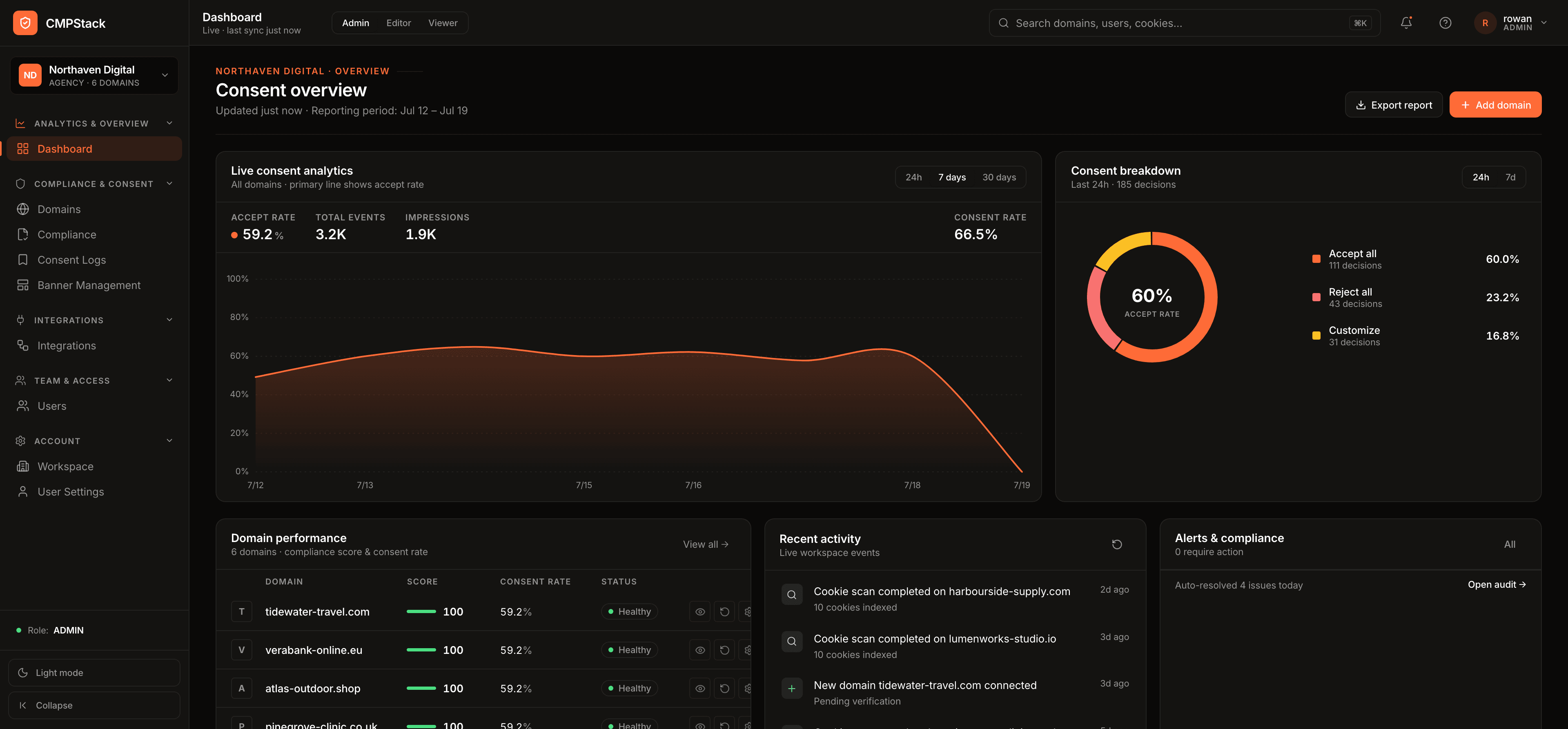This screenshot has width=1568, height=729.
Task: Switch role preview to Editor
Action: (399, 23)
